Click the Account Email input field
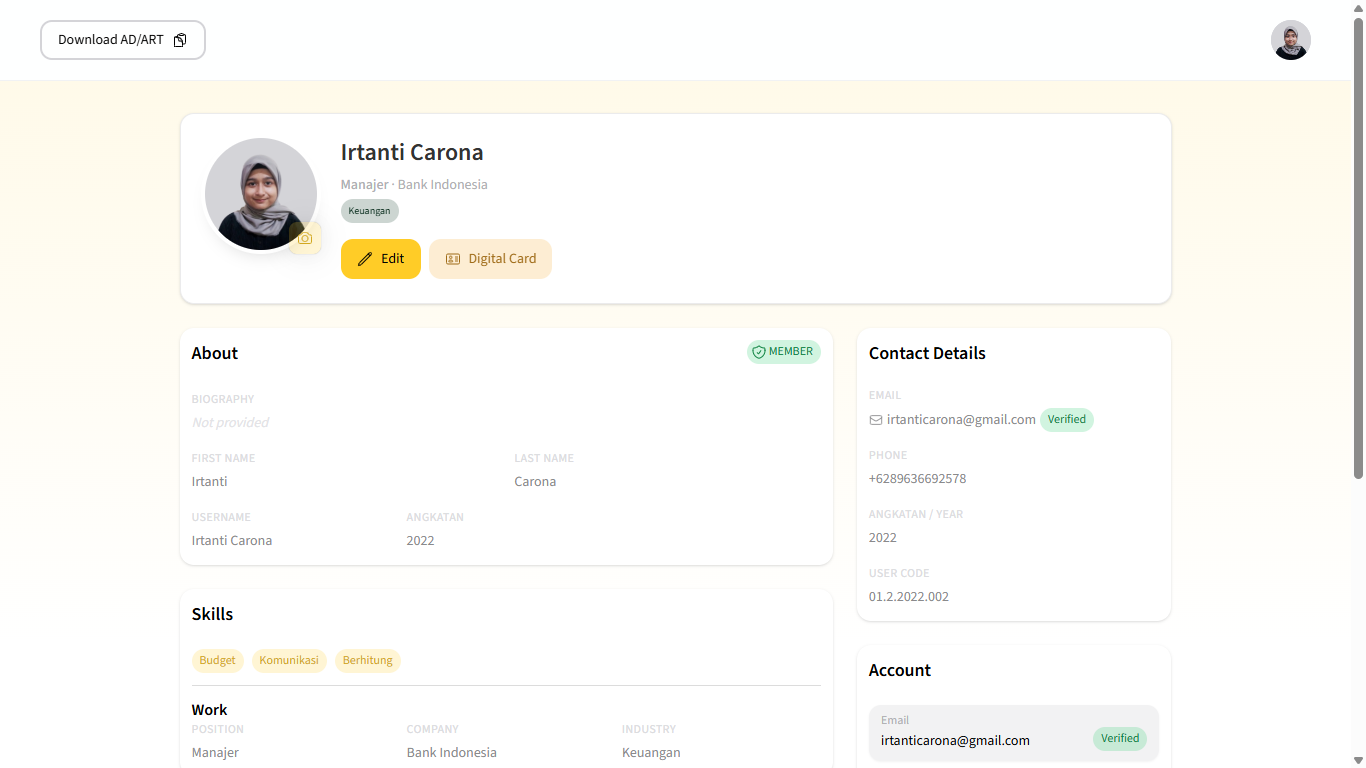 pyautogui.click(x=980, y=740)
